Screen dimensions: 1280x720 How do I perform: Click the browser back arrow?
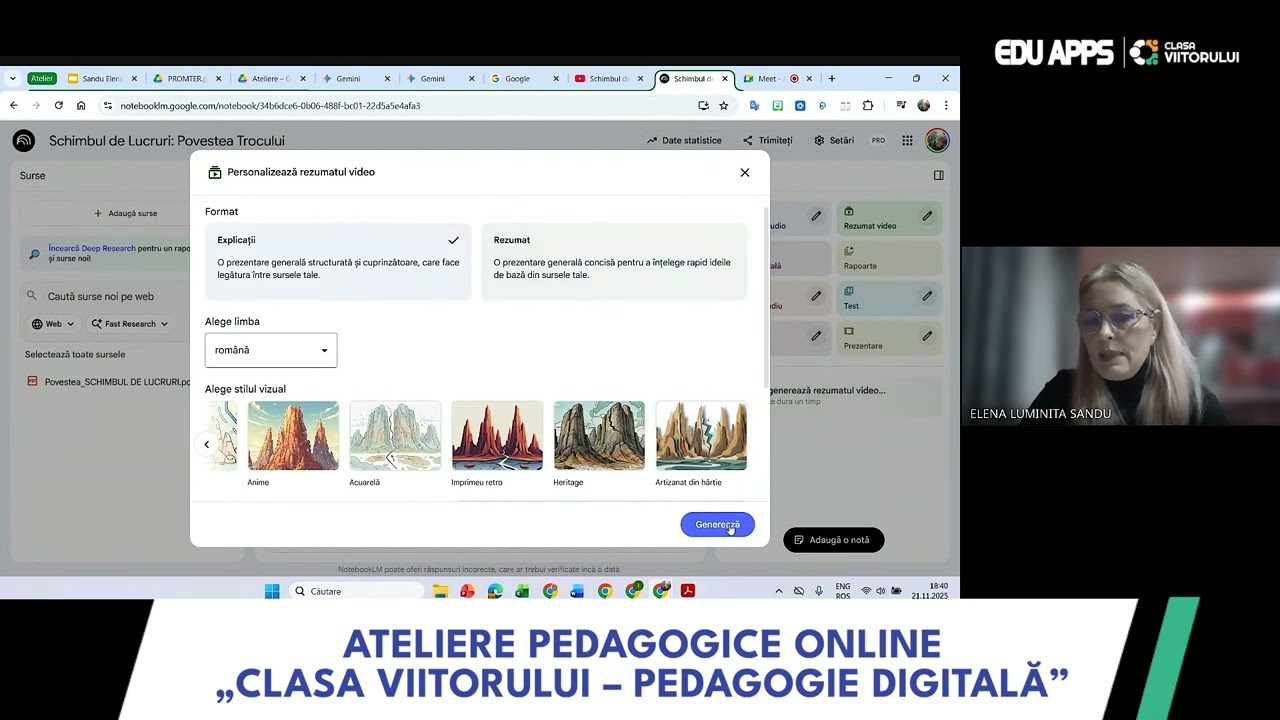pos(14,105)
